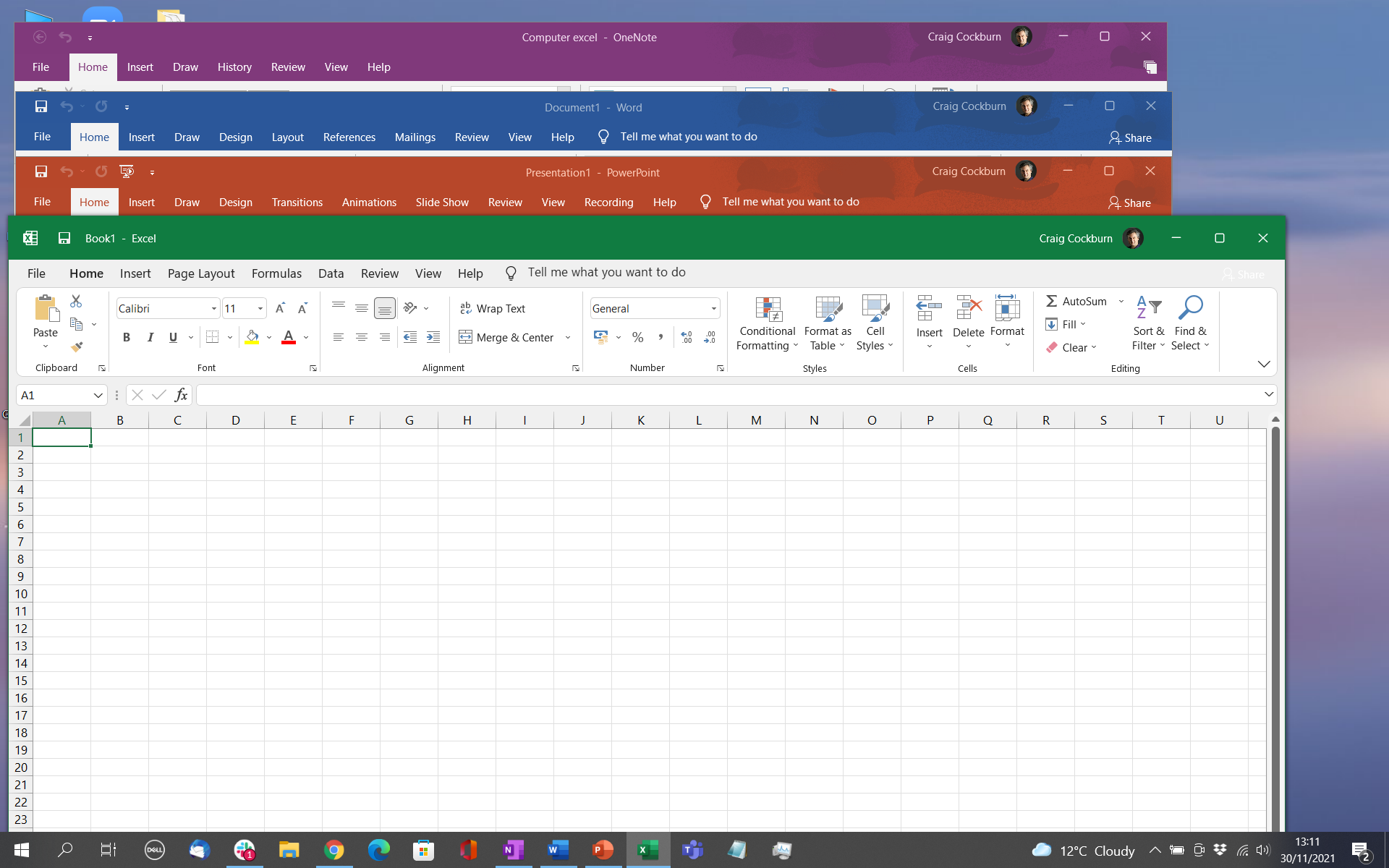Apply Percent number style
The width and height of the screenshot is (1389, 868).
[637, 337]
